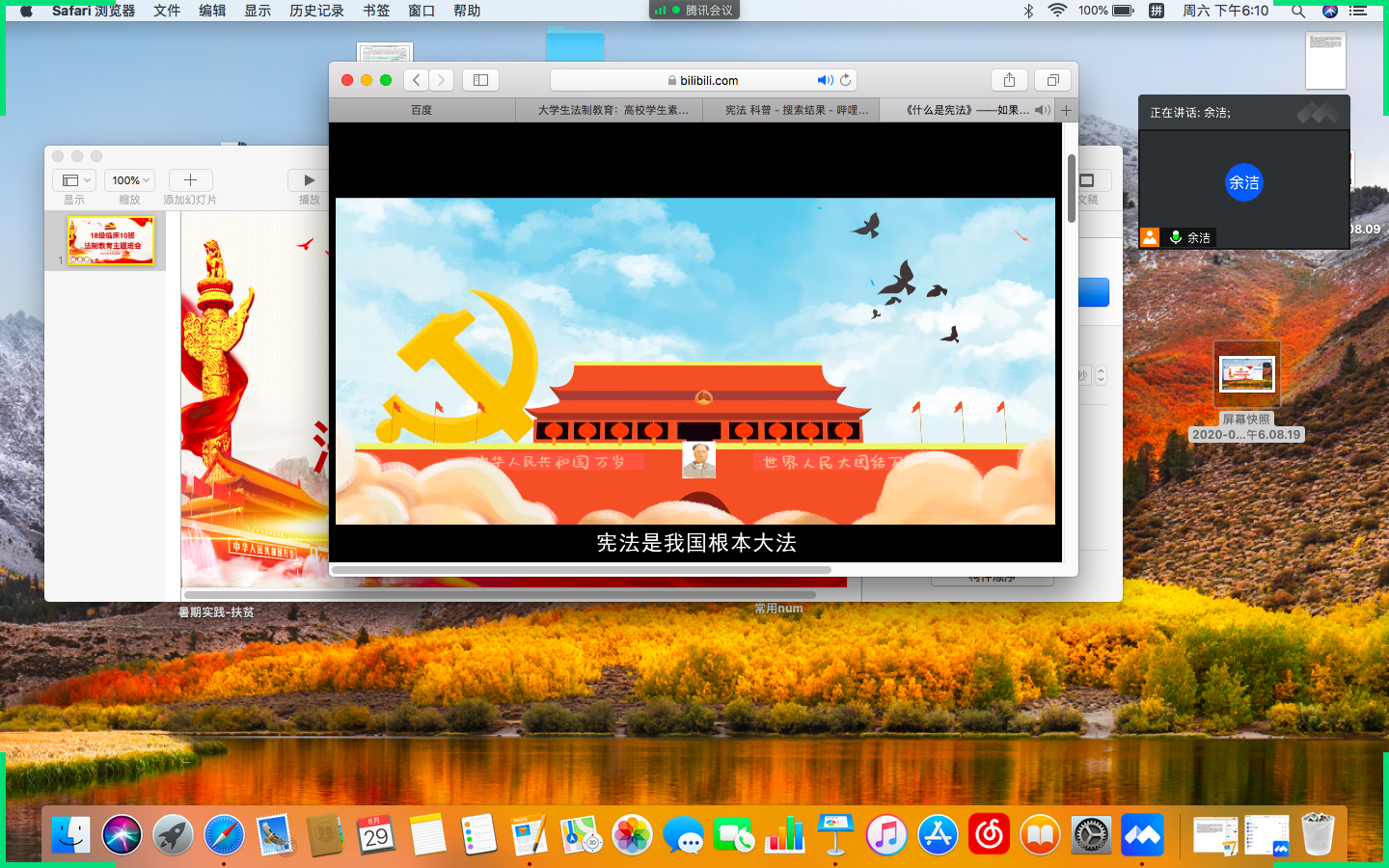Select the 《什么是宪法》 tab
The height and width of the screenshot is (868, 1389).
coord(967,110)
